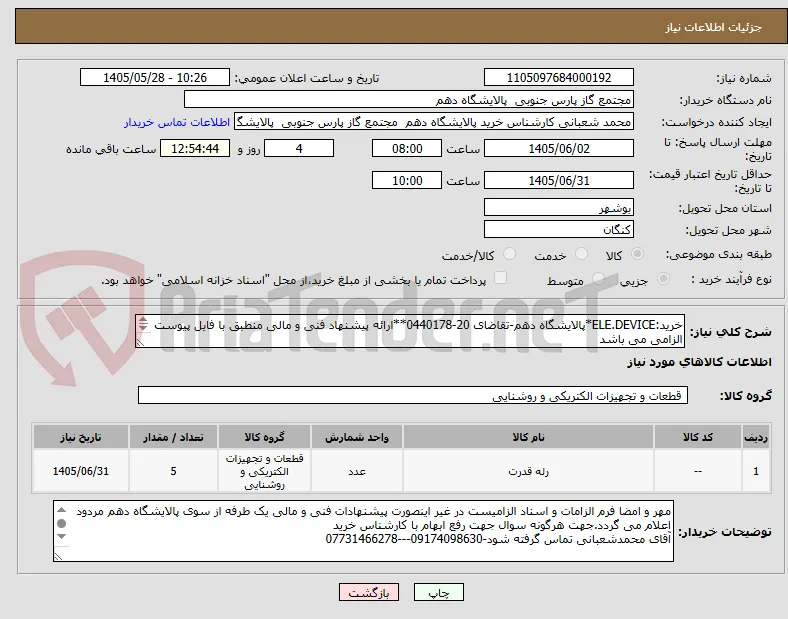Click the general need description textarea

click(x=410, y=332)
